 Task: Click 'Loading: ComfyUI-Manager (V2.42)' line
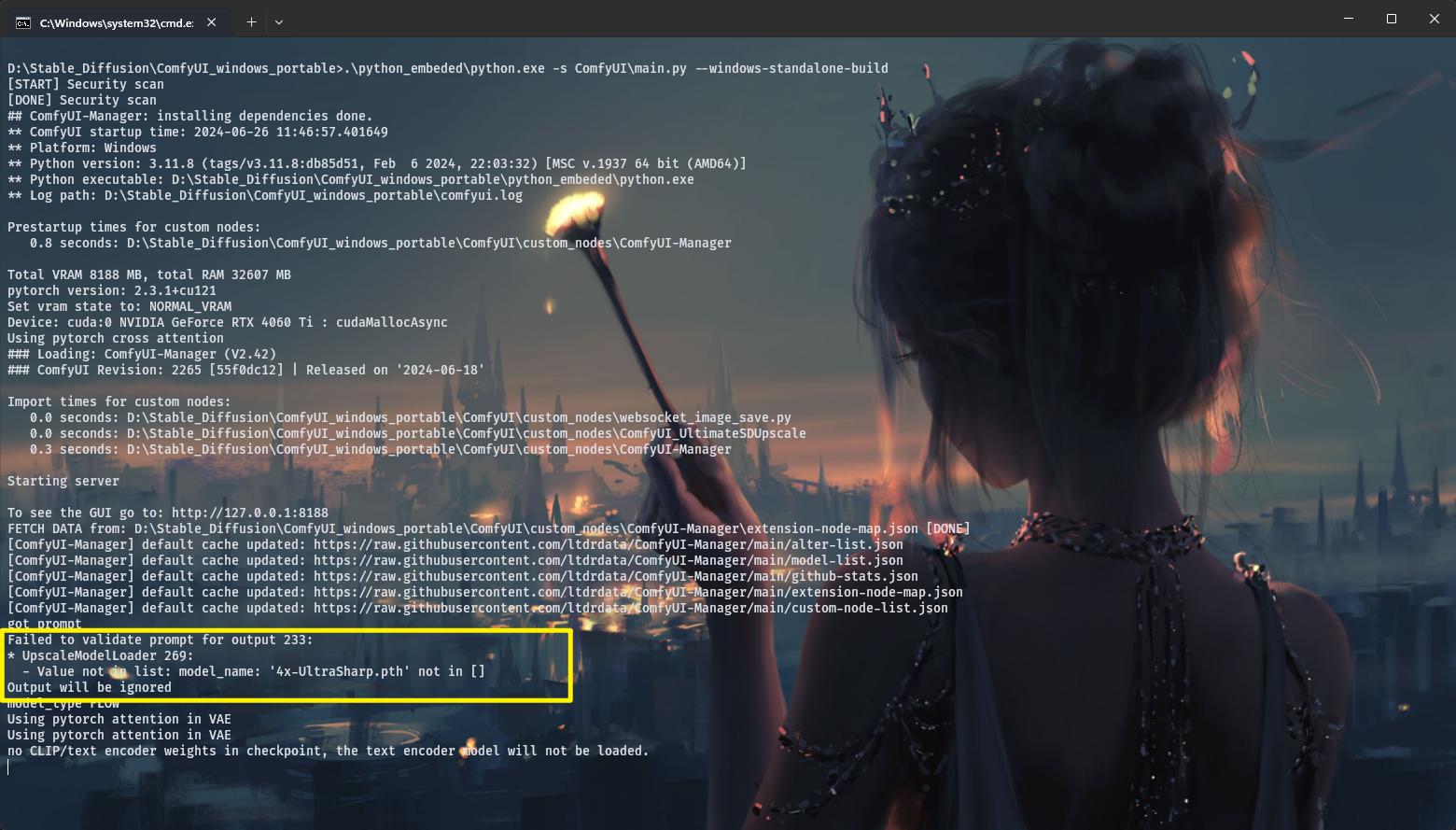tap(142, 354)
